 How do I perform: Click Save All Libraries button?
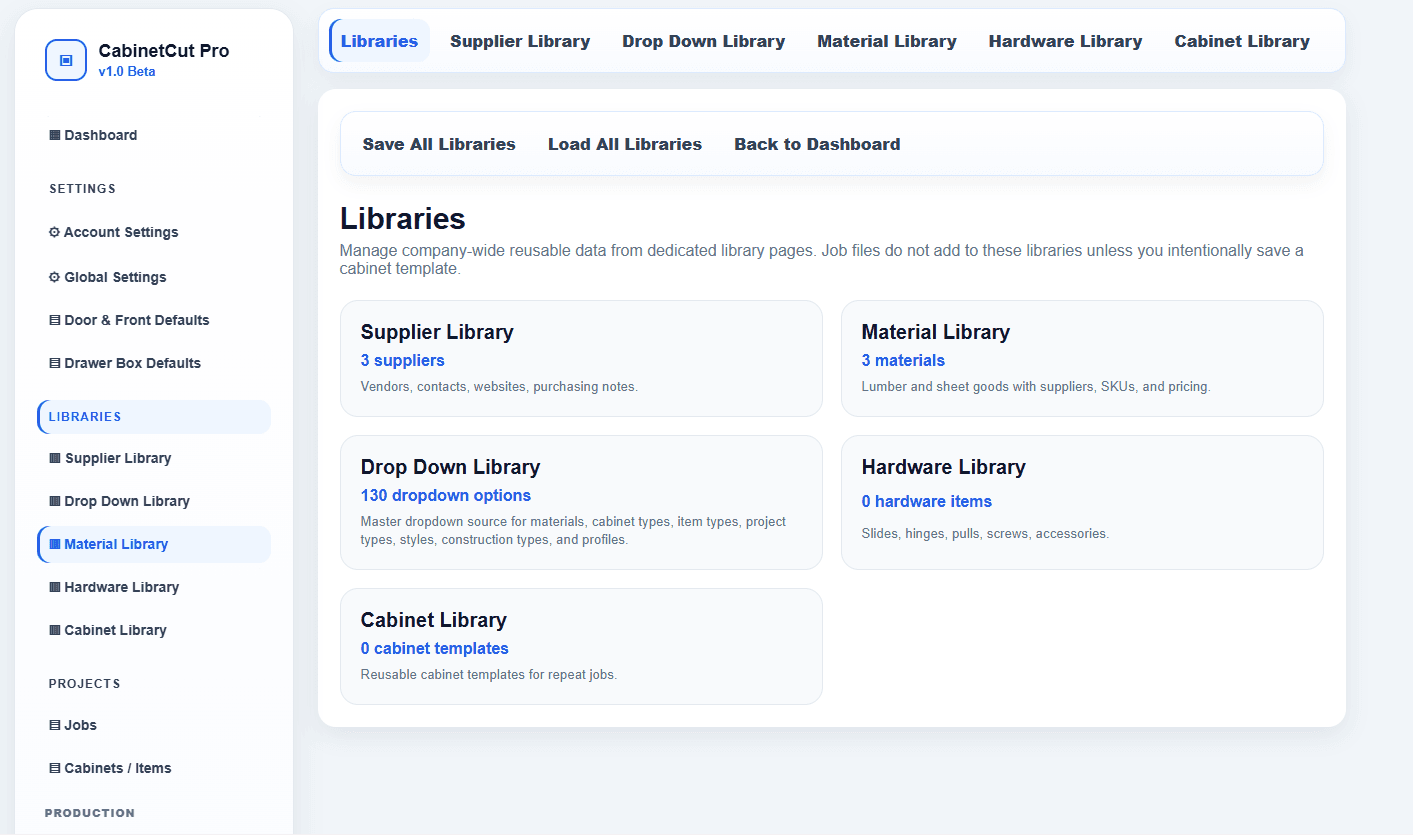(439, 144)
